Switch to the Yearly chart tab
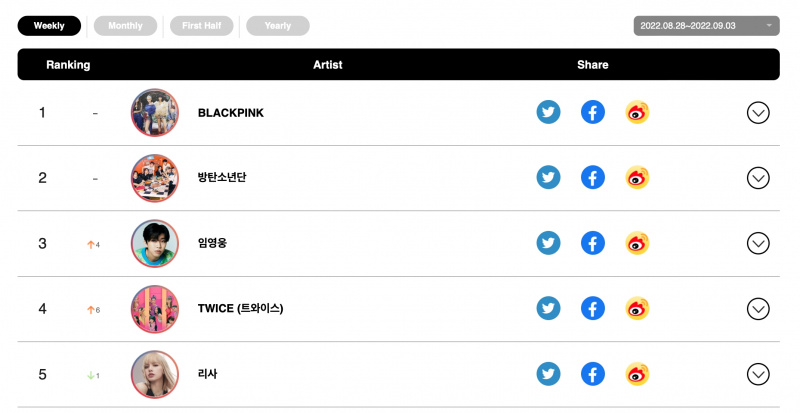Image resolution: width=800 pixels, height=413 pixels. [278, 26]
